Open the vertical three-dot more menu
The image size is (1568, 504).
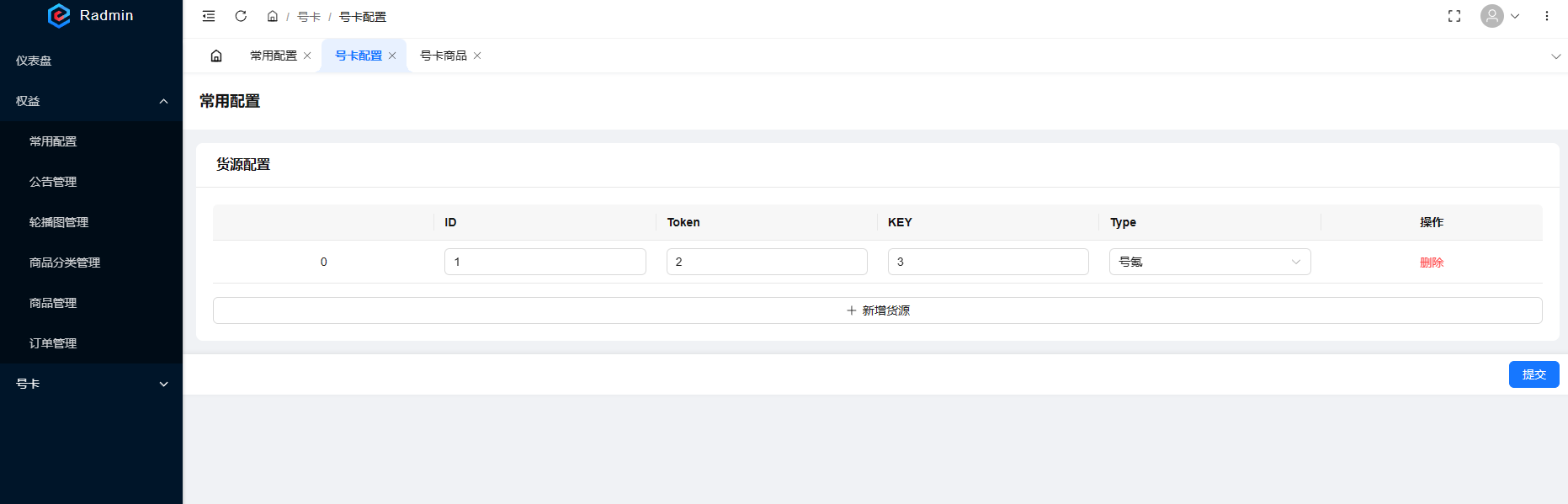[x=1547, y=16]
